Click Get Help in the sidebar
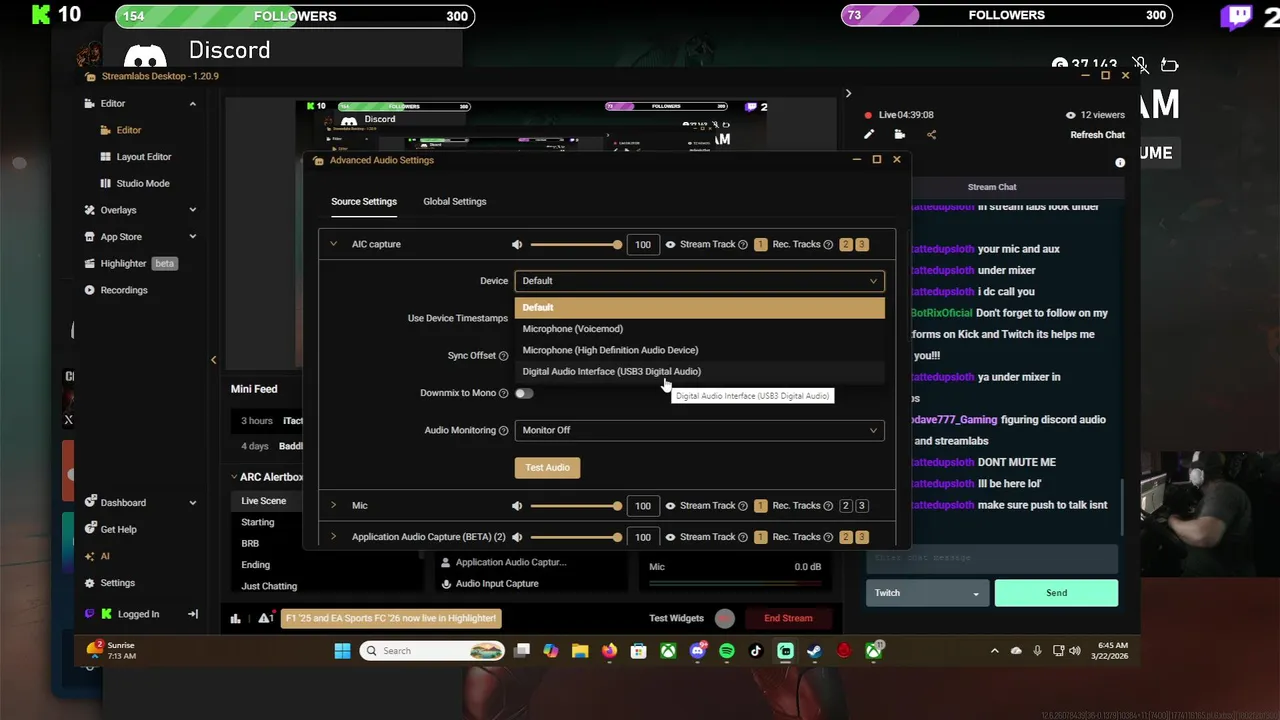 (x=111, y=529)
